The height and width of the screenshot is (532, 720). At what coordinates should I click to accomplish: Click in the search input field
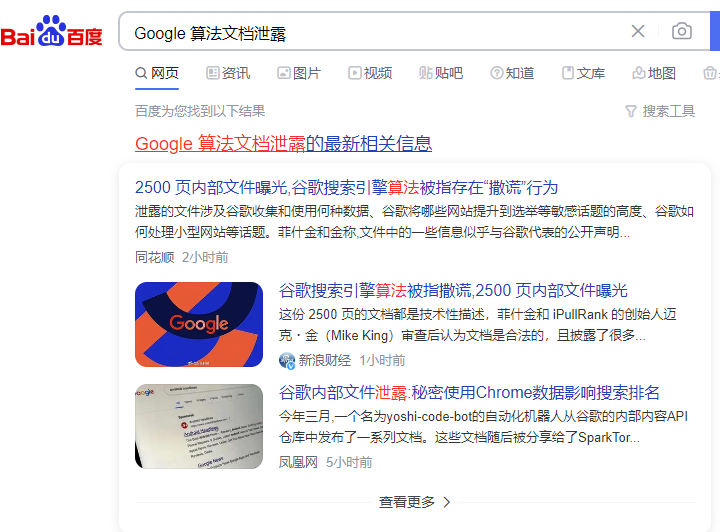[377, 32]
